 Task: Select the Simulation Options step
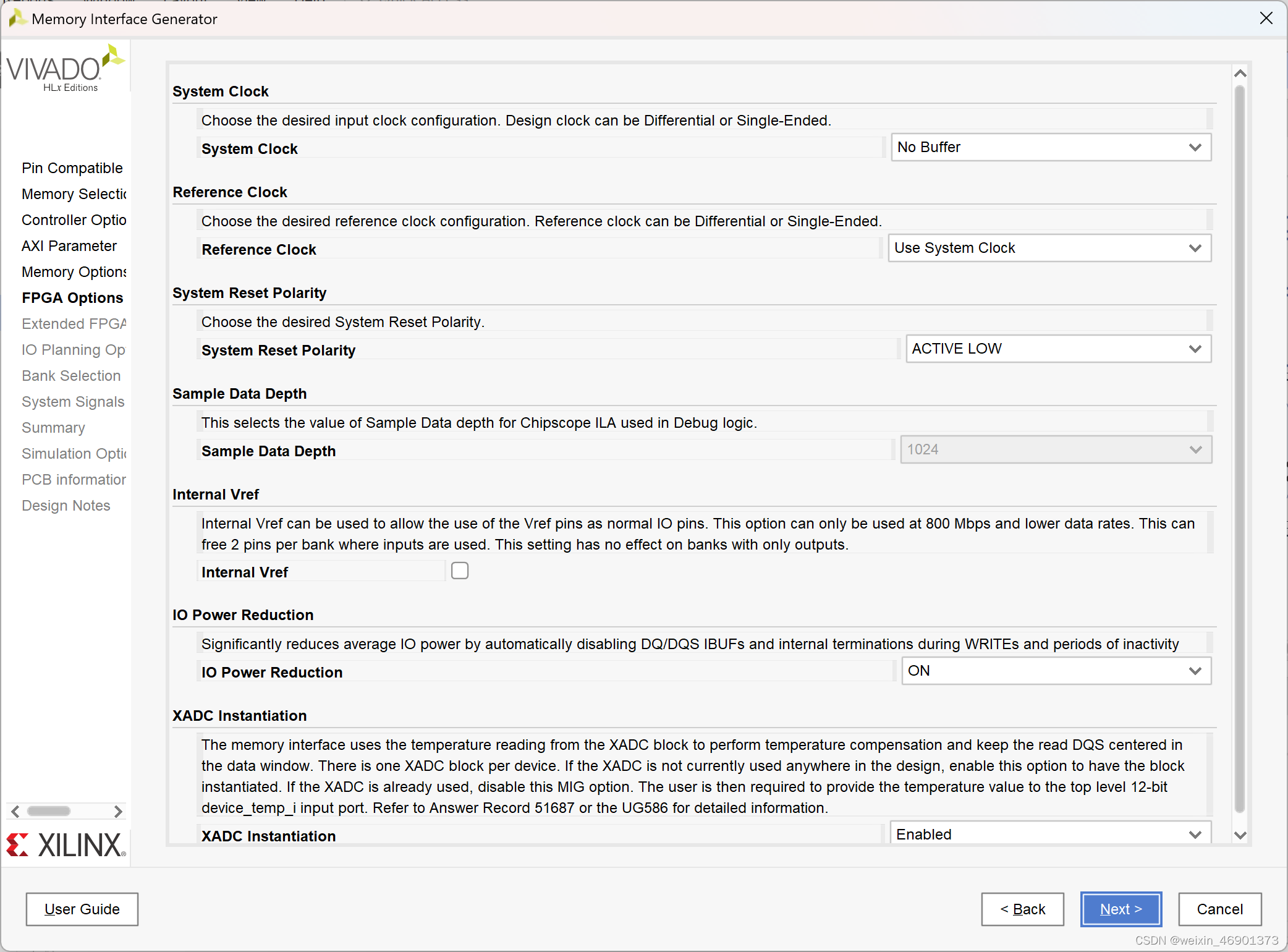click(74, 454)
